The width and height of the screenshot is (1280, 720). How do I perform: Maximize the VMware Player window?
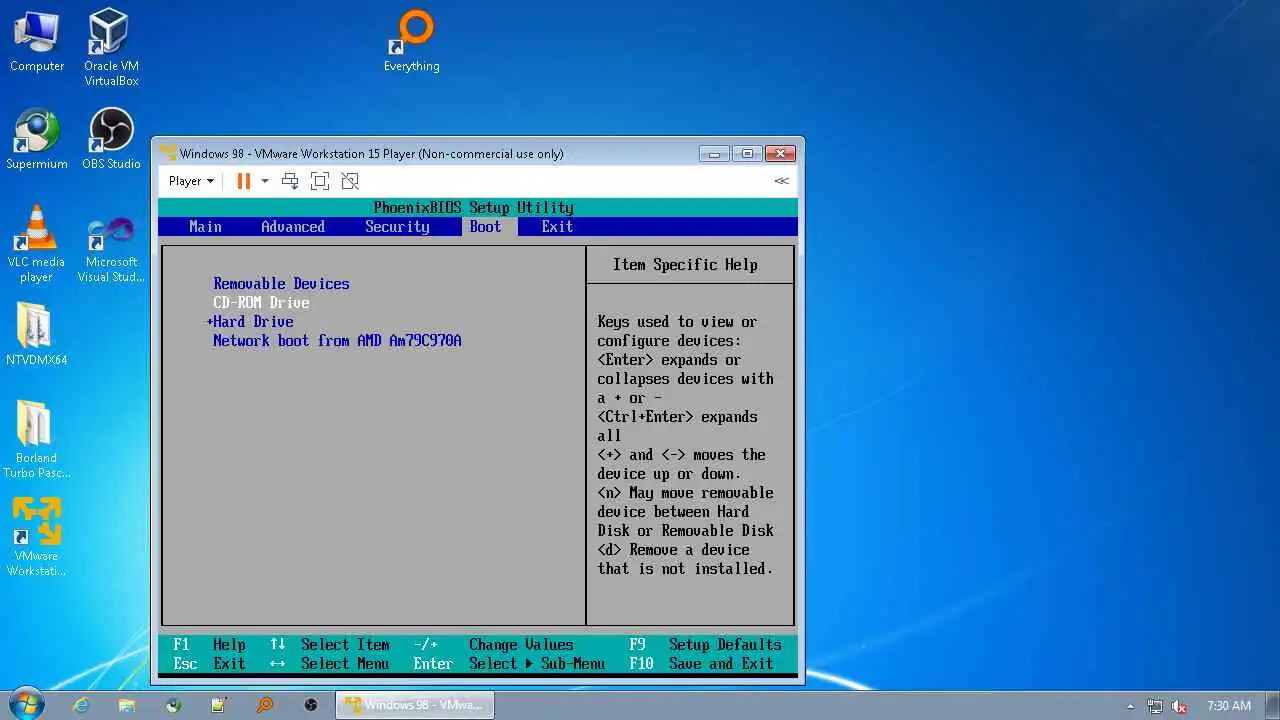[747, 154]
